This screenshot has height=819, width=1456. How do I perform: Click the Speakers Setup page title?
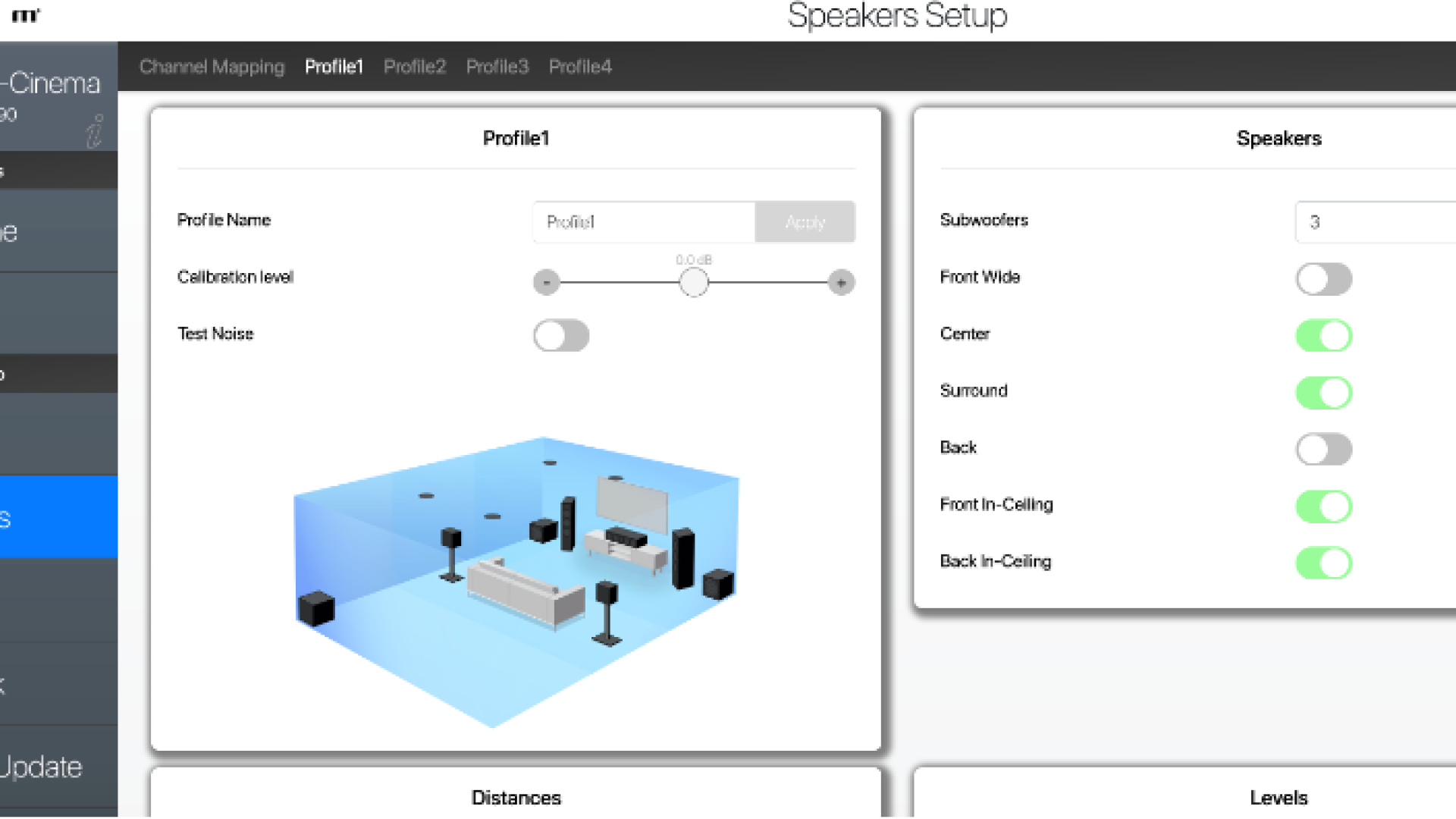[x=897, y=16]
